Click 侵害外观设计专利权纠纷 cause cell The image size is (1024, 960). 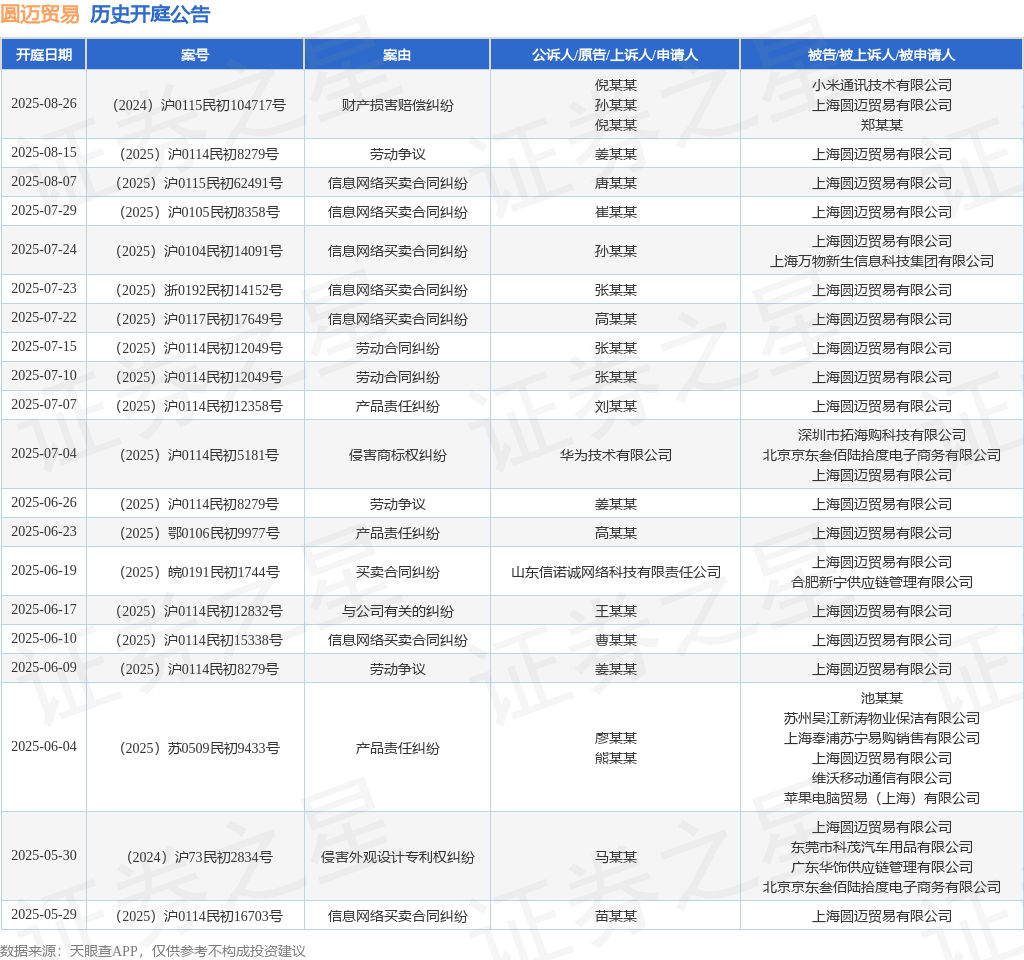tap(397, 857)
